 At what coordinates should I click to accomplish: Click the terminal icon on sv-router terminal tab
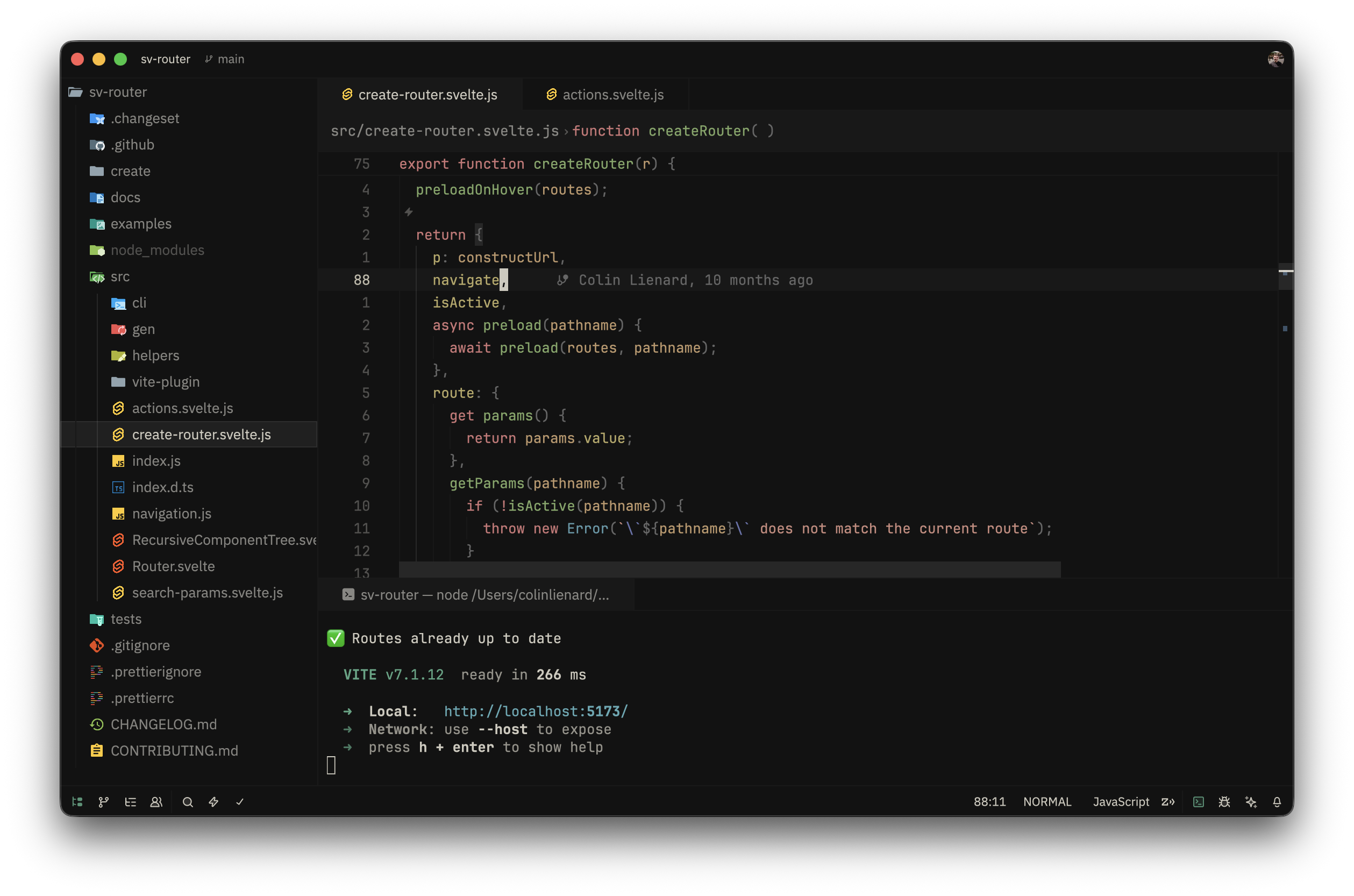348,595
